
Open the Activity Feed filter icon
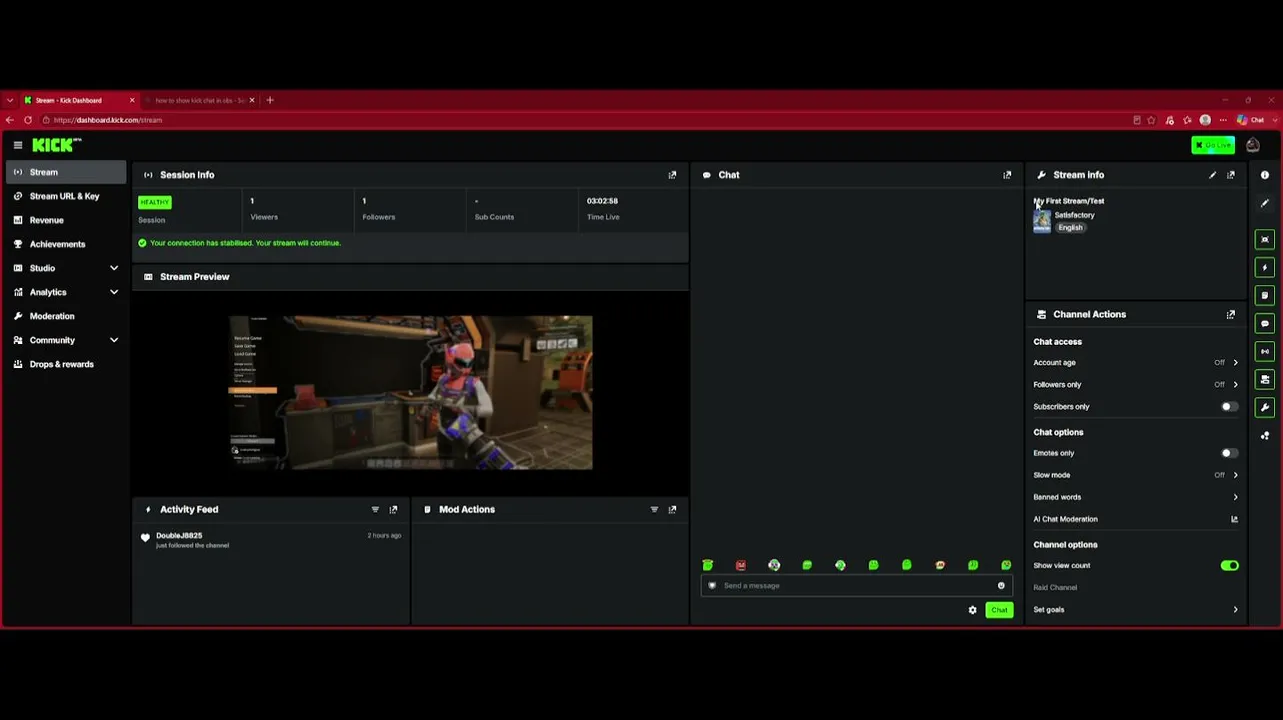point(375,509)
